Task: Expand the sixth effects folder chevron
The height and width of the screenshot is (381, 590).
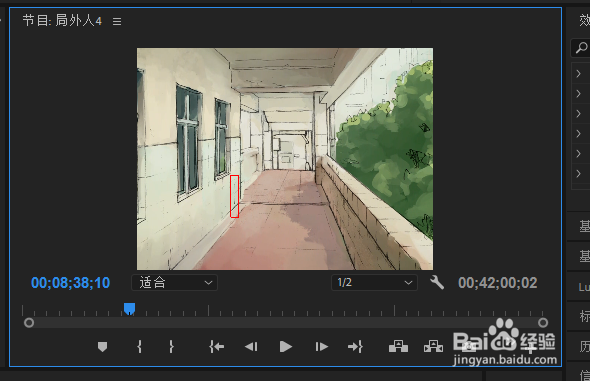Action: 578,173
